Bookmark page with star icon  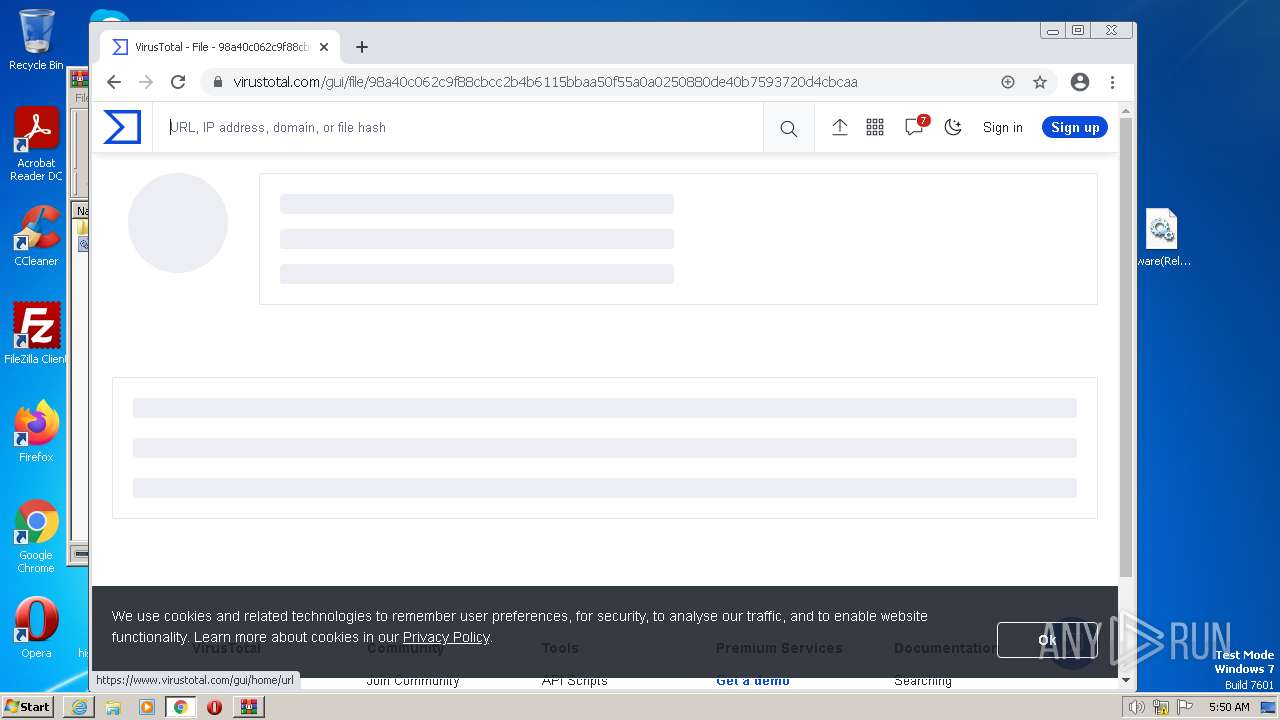point(1040,82)
